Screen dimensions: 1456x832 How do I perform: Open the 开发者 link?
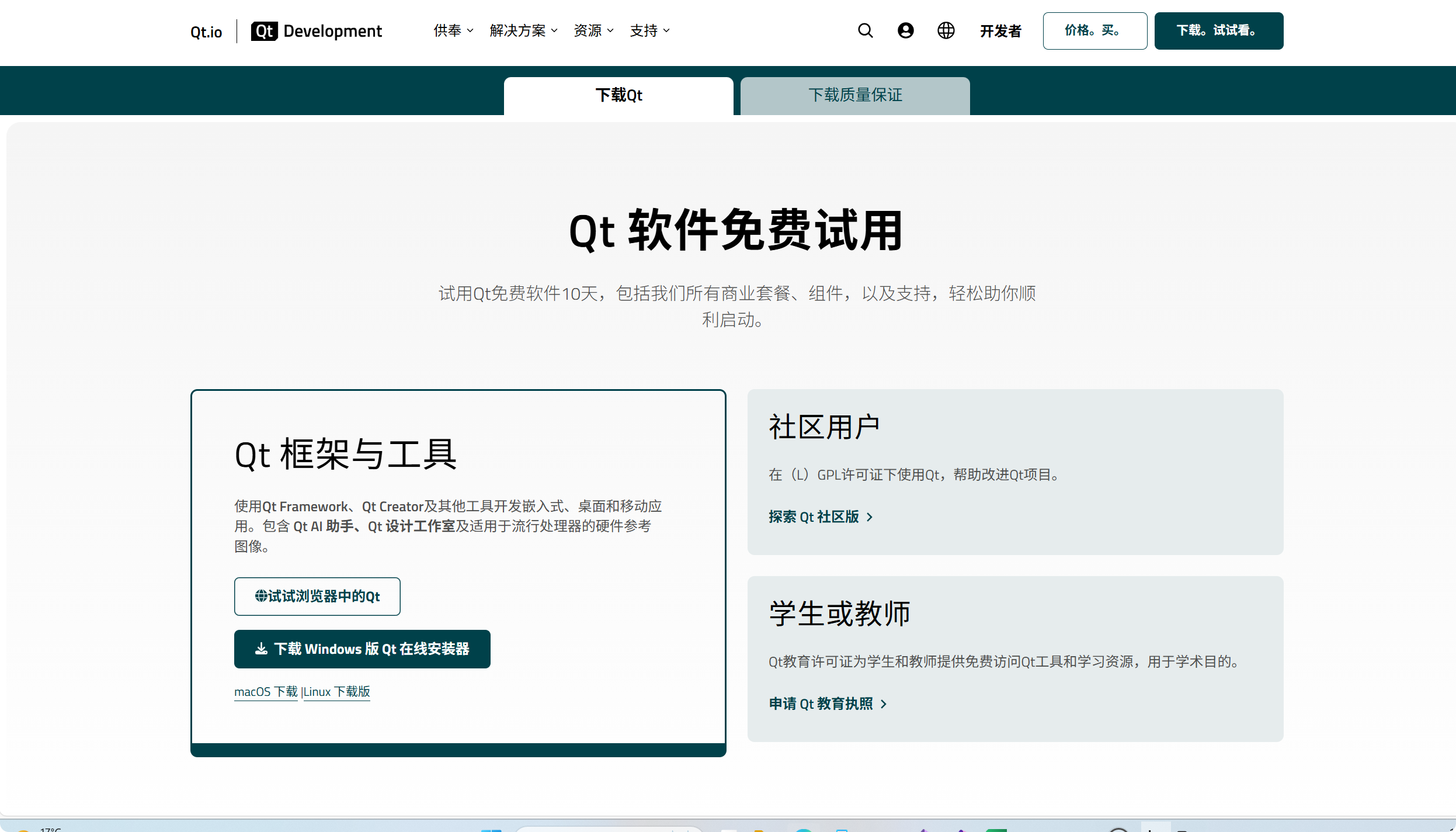[1000, 31]
